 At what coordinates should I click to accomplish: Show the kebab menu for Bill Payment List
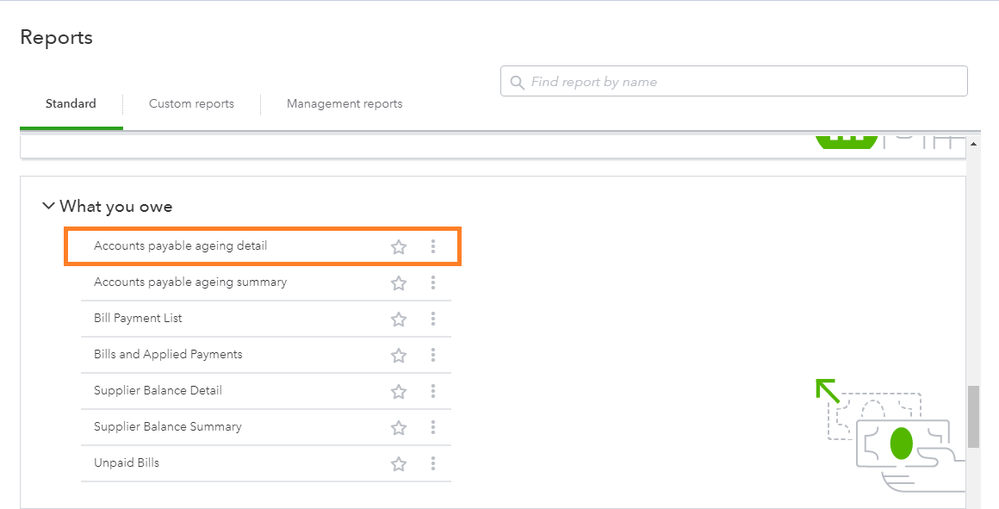click(x=433, y=319)
